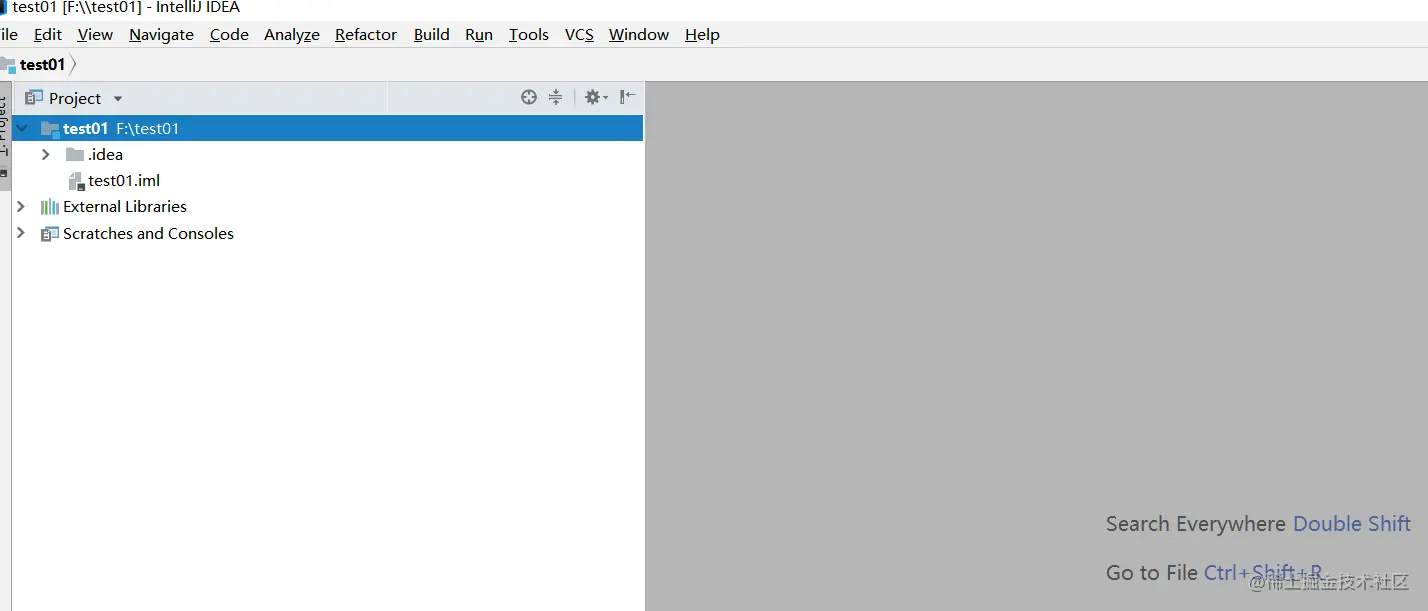The image size is (1428, 611).
Task: Open the Edit menu
Action: click(x=48, y=34)
